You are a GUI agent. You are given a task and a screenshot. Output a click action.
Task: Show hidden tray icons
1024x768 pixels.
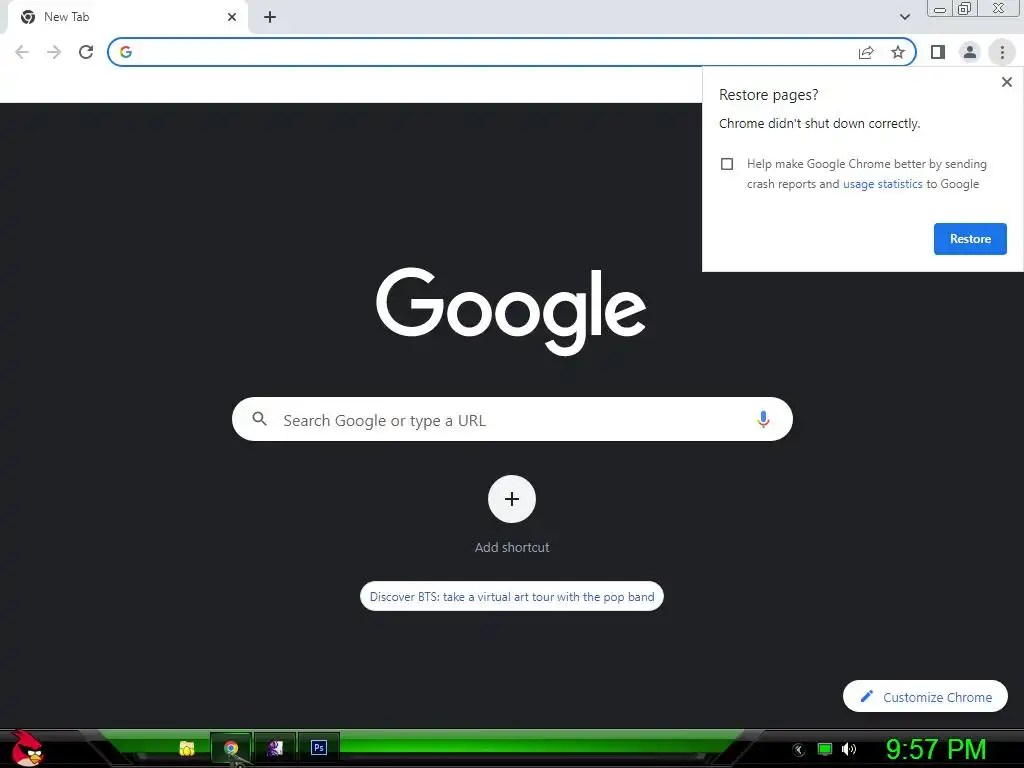tap(798, 750)
